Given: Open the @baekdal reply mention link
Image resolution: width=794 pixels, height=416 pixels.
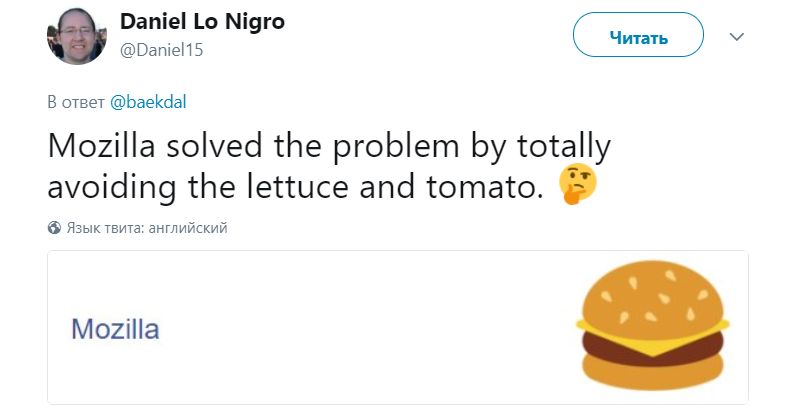Looking at the screenshot, I should (148, 101).
